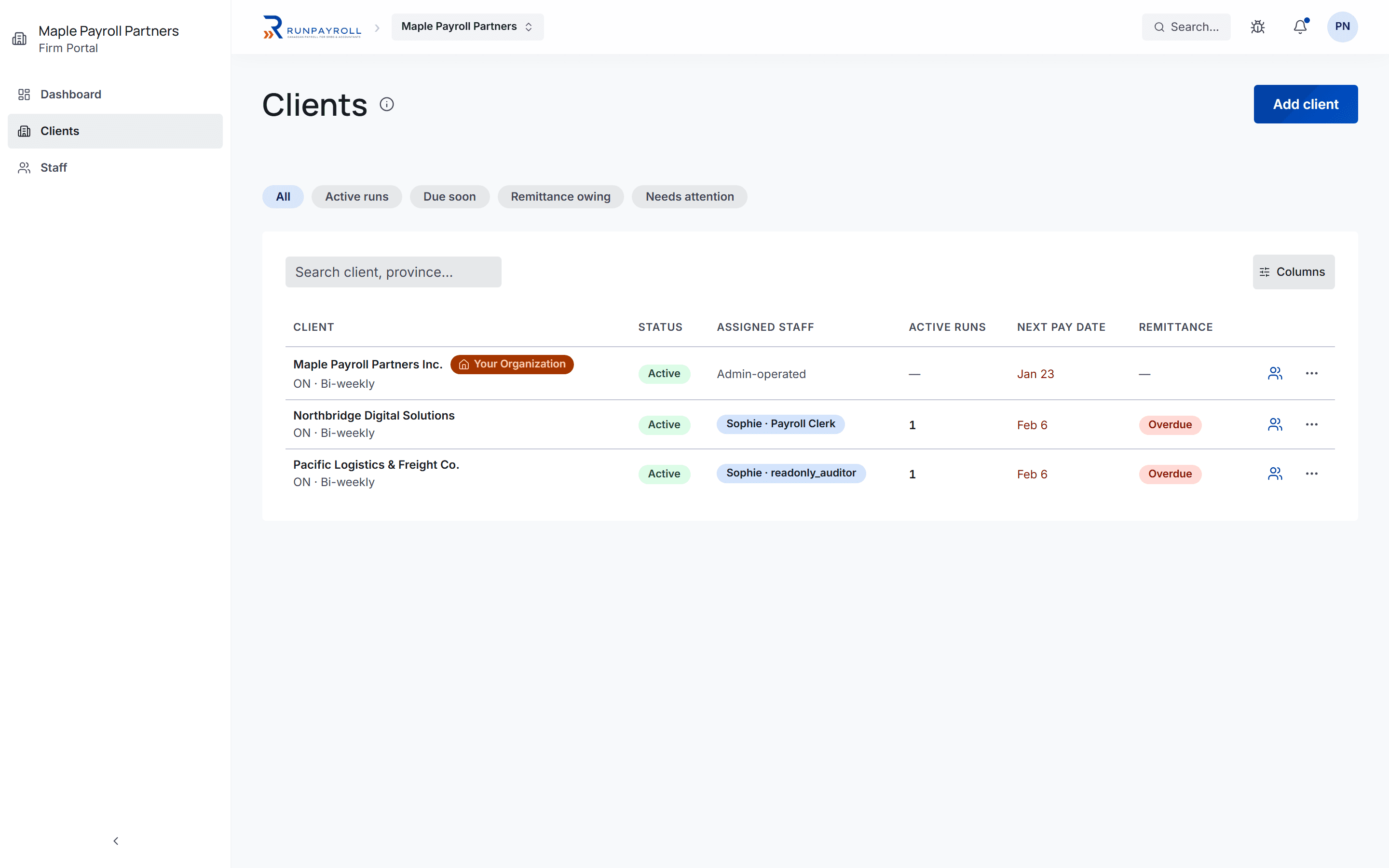Select the Needs attention filter
Image resolution: width=1389 pixels, height=868 pixels.
click(x=689, y=197)
